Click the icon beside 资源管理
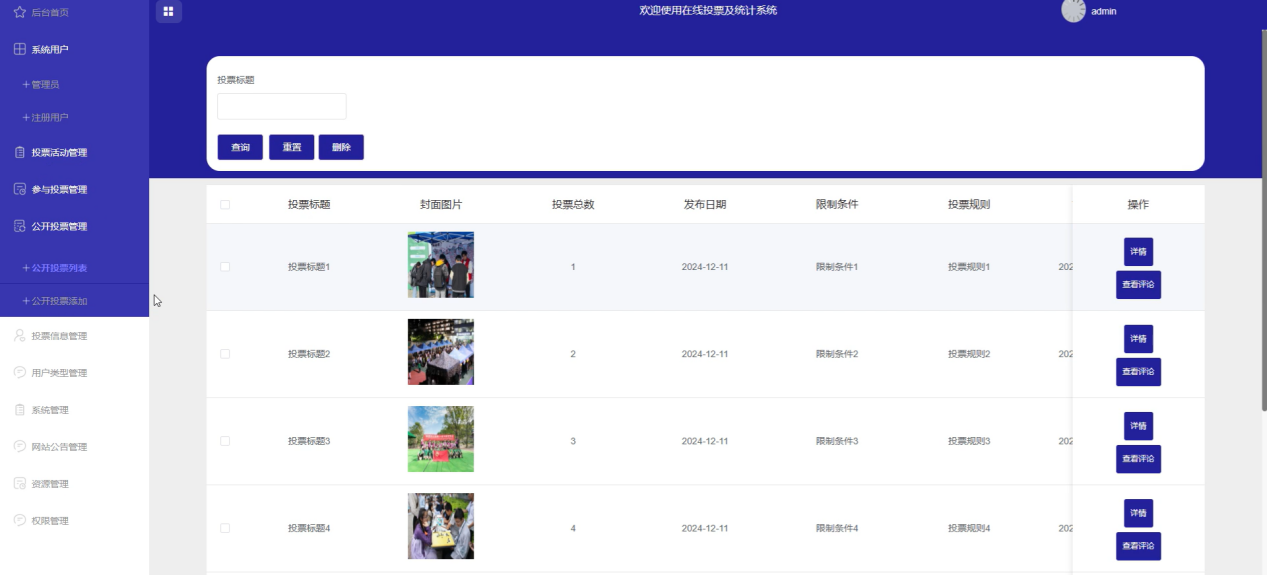The height and width of the screenshot is (575, 1267). point(19,484)
